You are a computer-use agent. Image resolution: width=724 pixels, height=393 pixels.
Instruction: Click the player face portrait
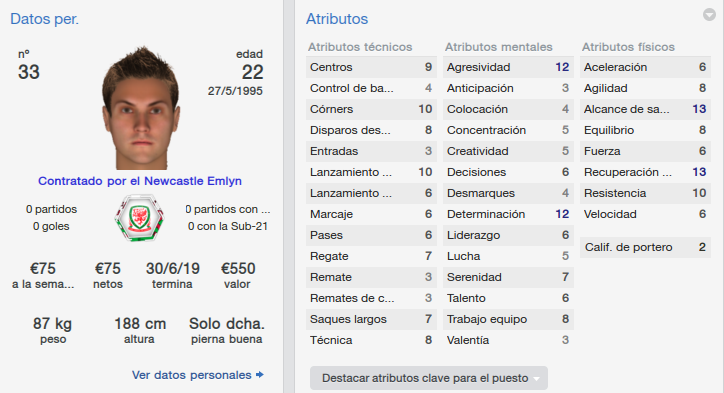click(x=141, y=108)
